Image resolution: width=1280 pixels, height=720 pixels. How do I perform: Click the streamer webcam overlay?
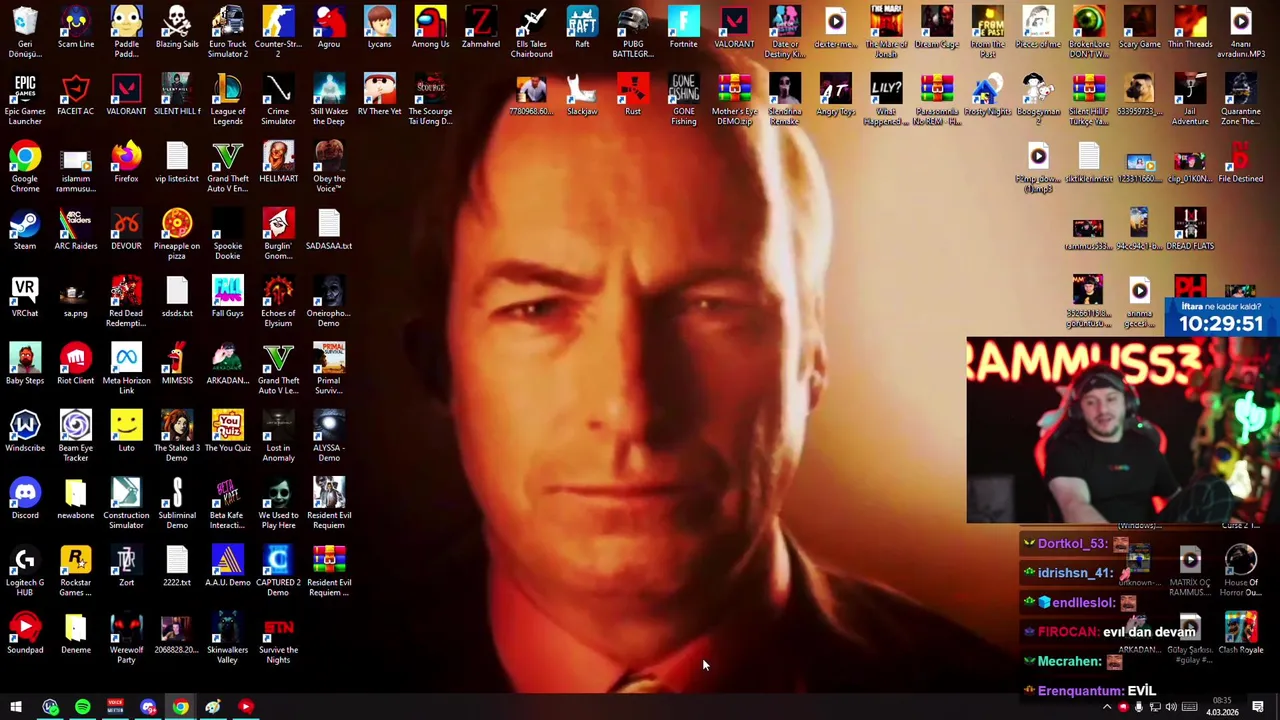1123,430
